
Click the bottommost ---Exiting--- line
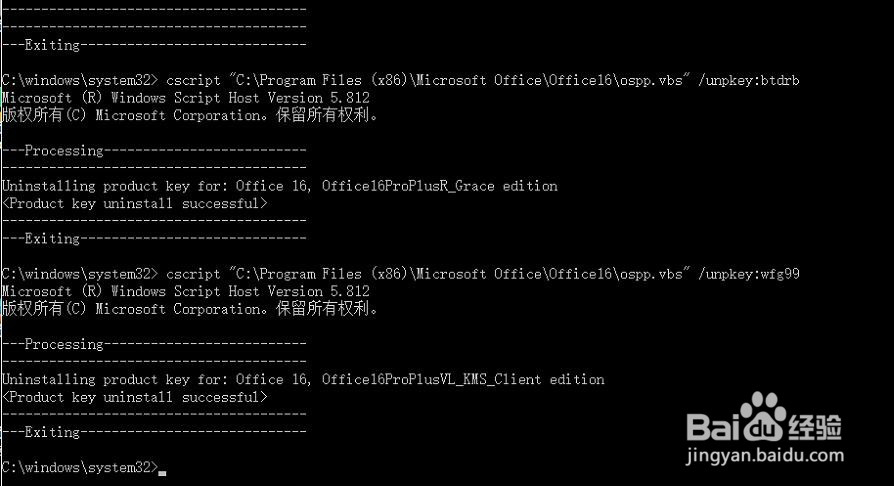pos(154,432)
